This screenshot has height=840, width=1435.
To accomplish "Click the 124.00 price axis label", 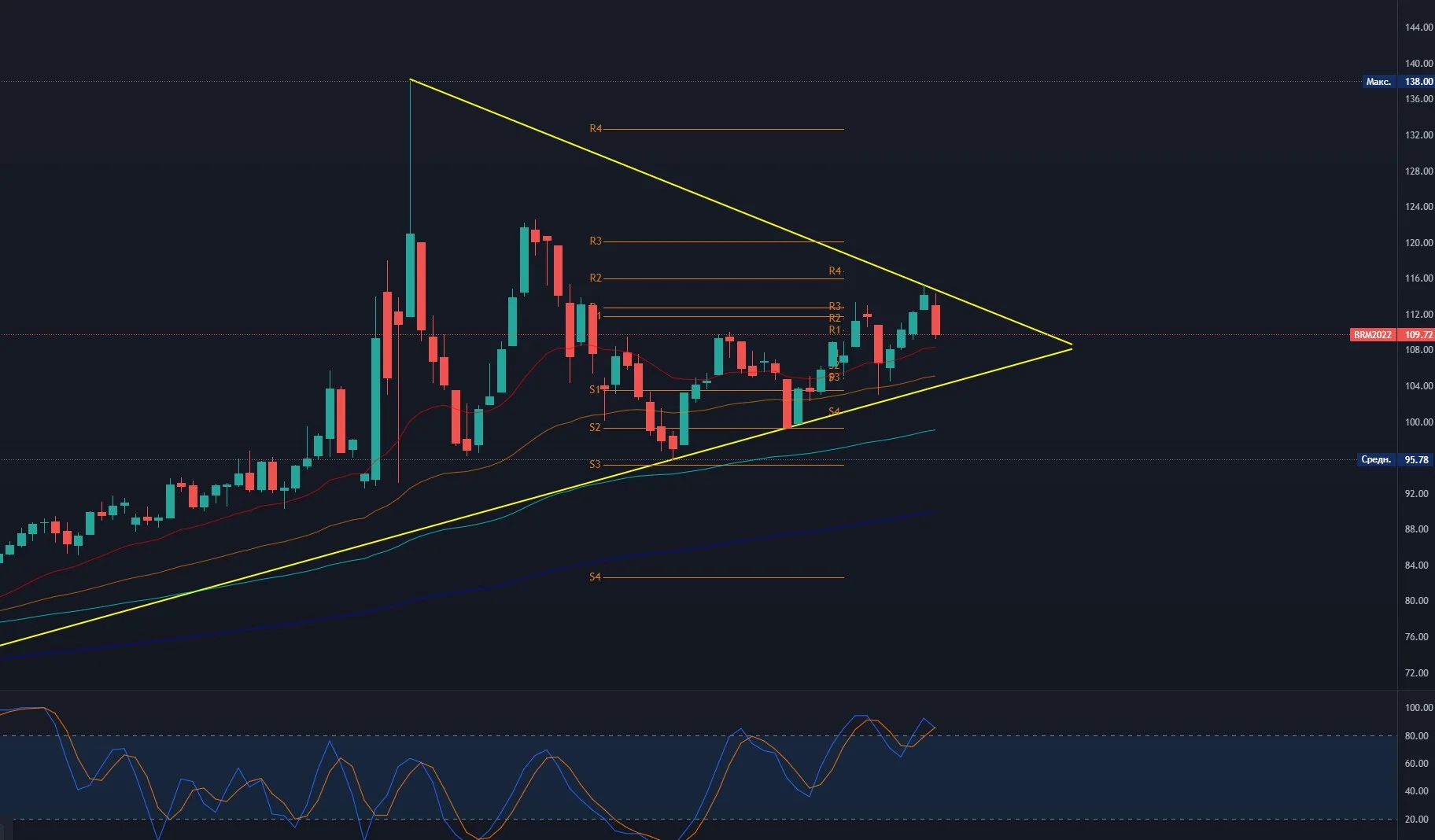I will [1418, 207].
